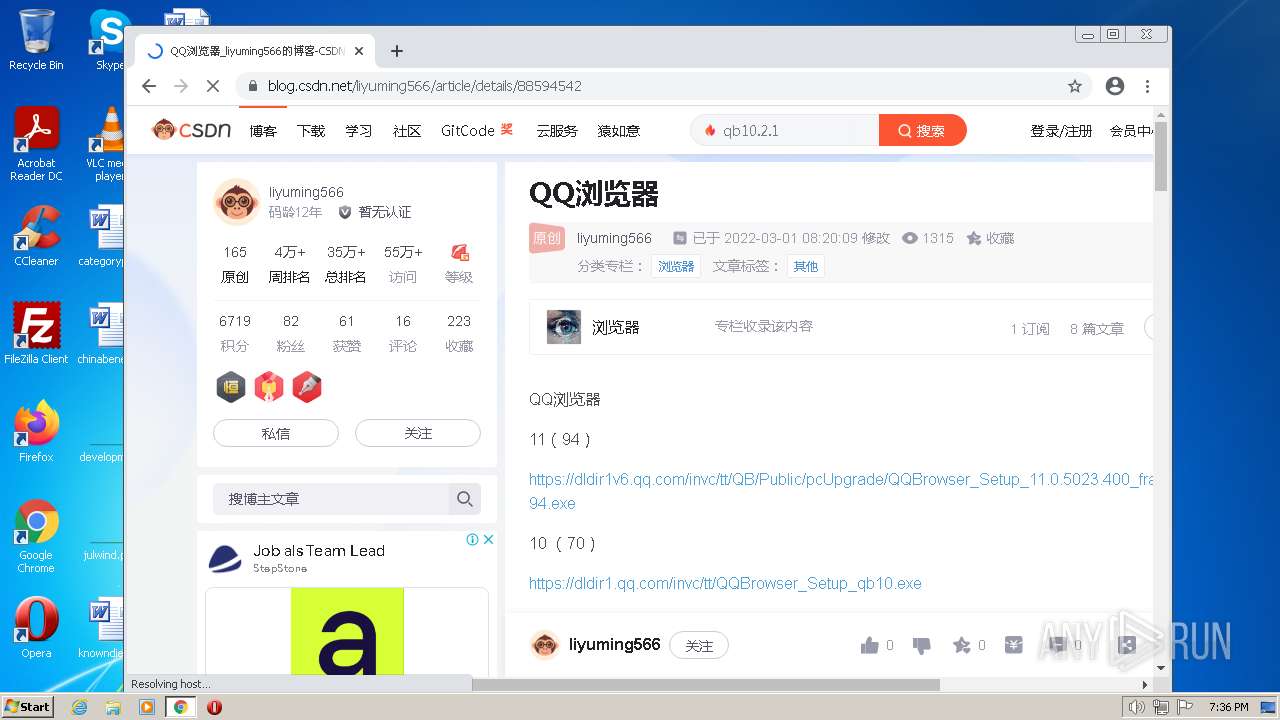Open a new browser tab
The image size is (1280, 720).
point(397,51)
